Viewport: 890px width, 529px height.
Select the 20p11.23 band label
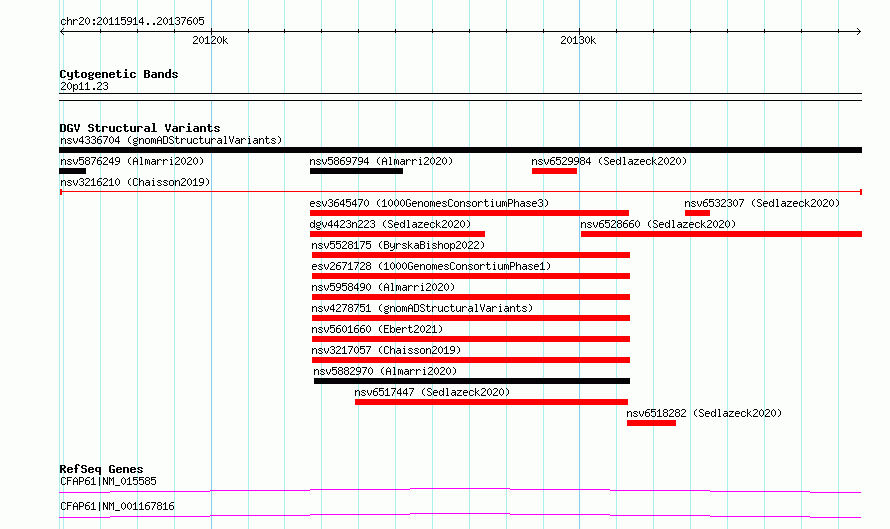pos(84,86)
